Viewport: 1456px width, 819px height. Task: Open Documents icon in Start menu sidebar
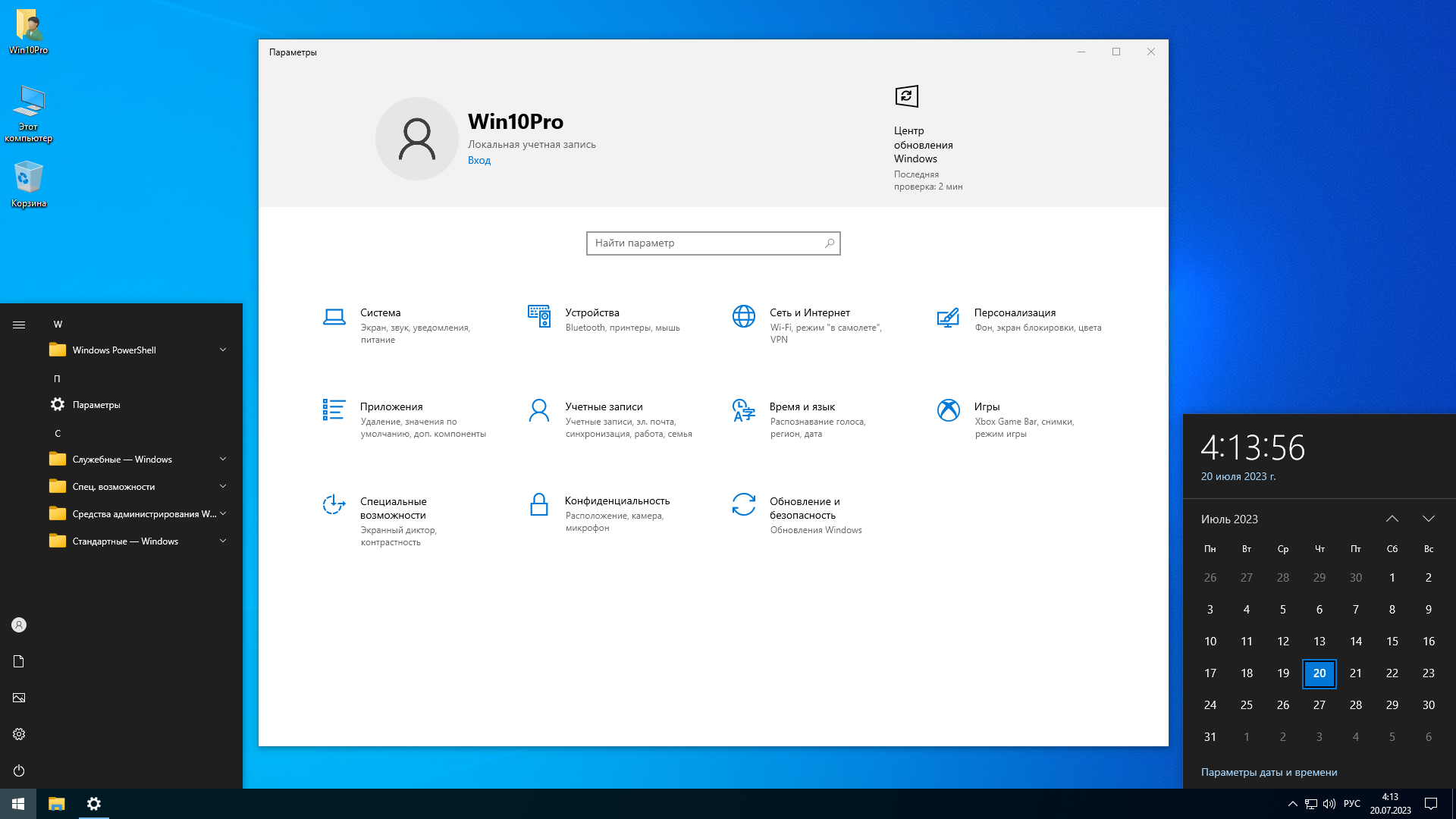[19, 661]
